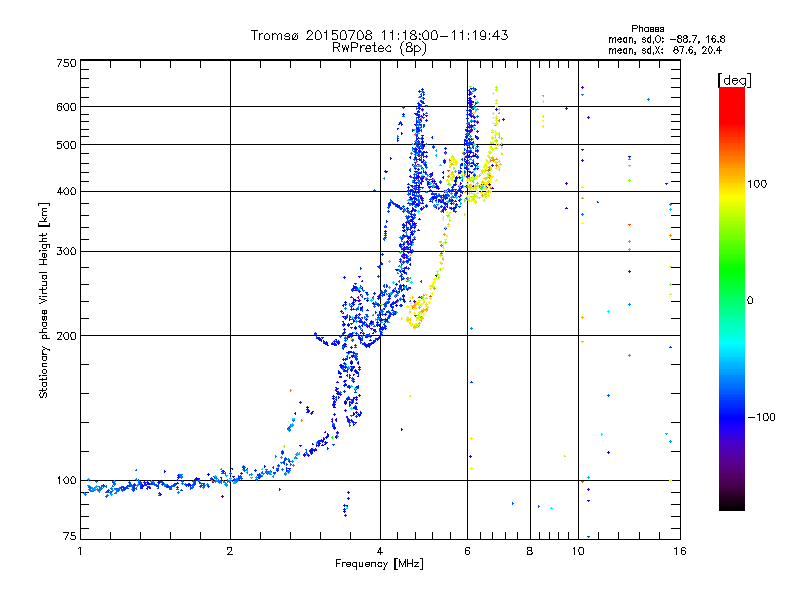800x600 pixels.
Task: Click the y-axis tick label '200'
Action: [x=66, y=336]
